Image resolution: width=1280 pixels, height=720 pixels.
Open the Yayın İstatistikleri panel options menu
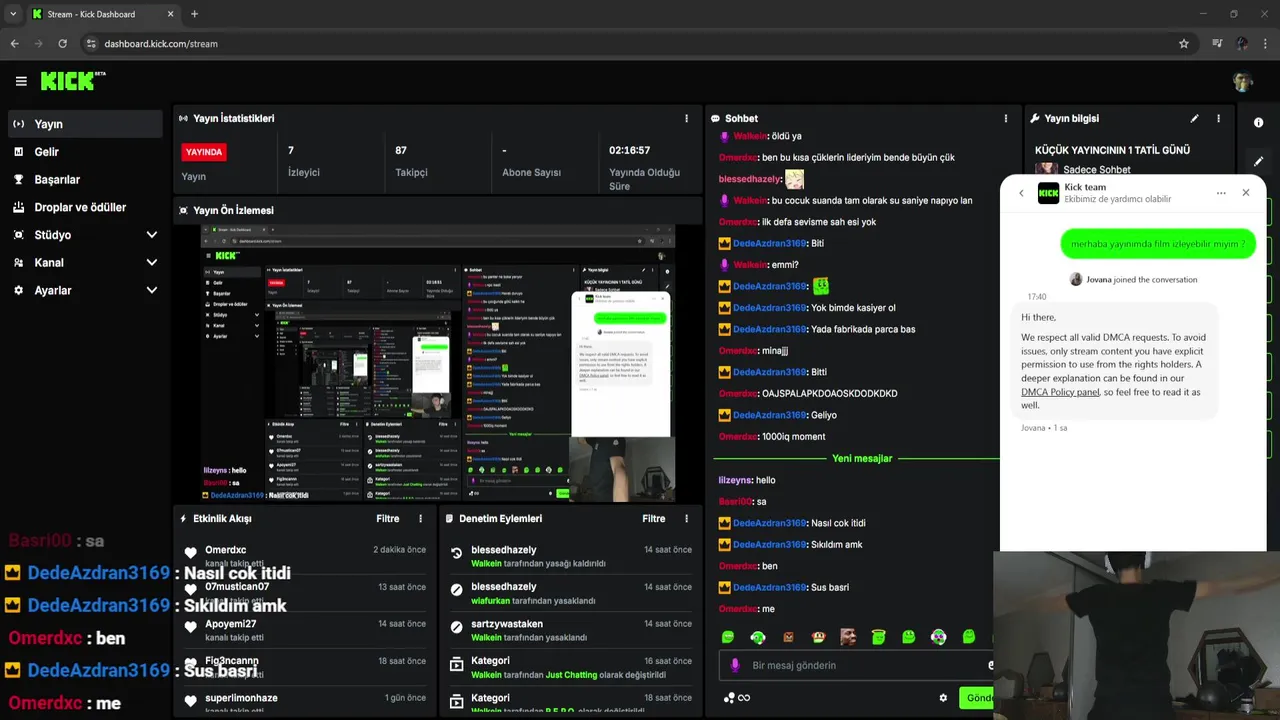click(x=686, y=118)
